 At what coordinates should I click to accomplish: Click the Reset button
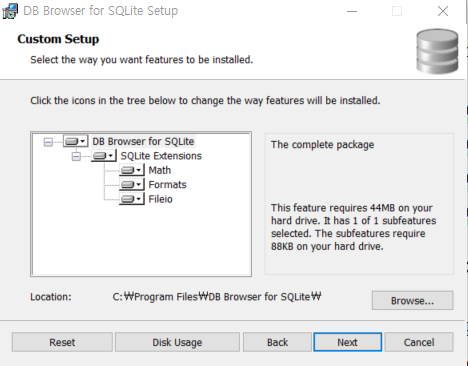click(62, 342)
